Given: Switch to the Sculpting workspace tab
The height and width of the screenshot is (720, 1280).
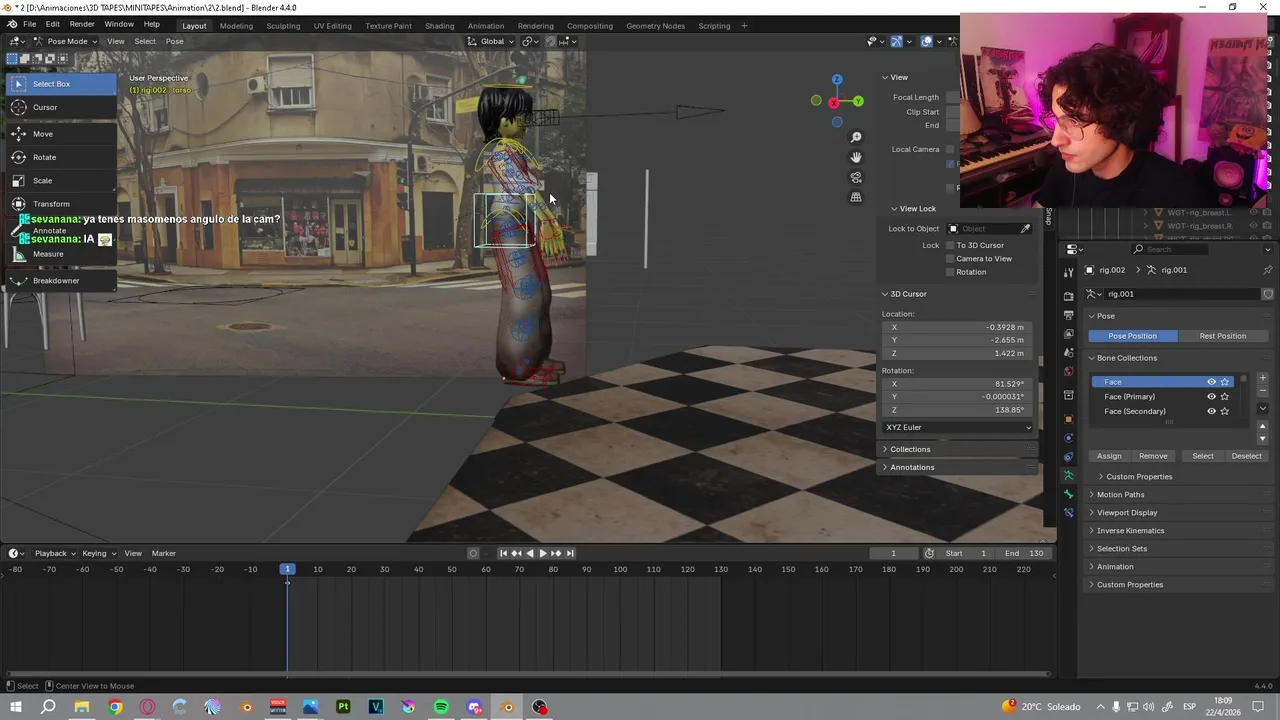Looking at the screenshot, I should point(283,26).
